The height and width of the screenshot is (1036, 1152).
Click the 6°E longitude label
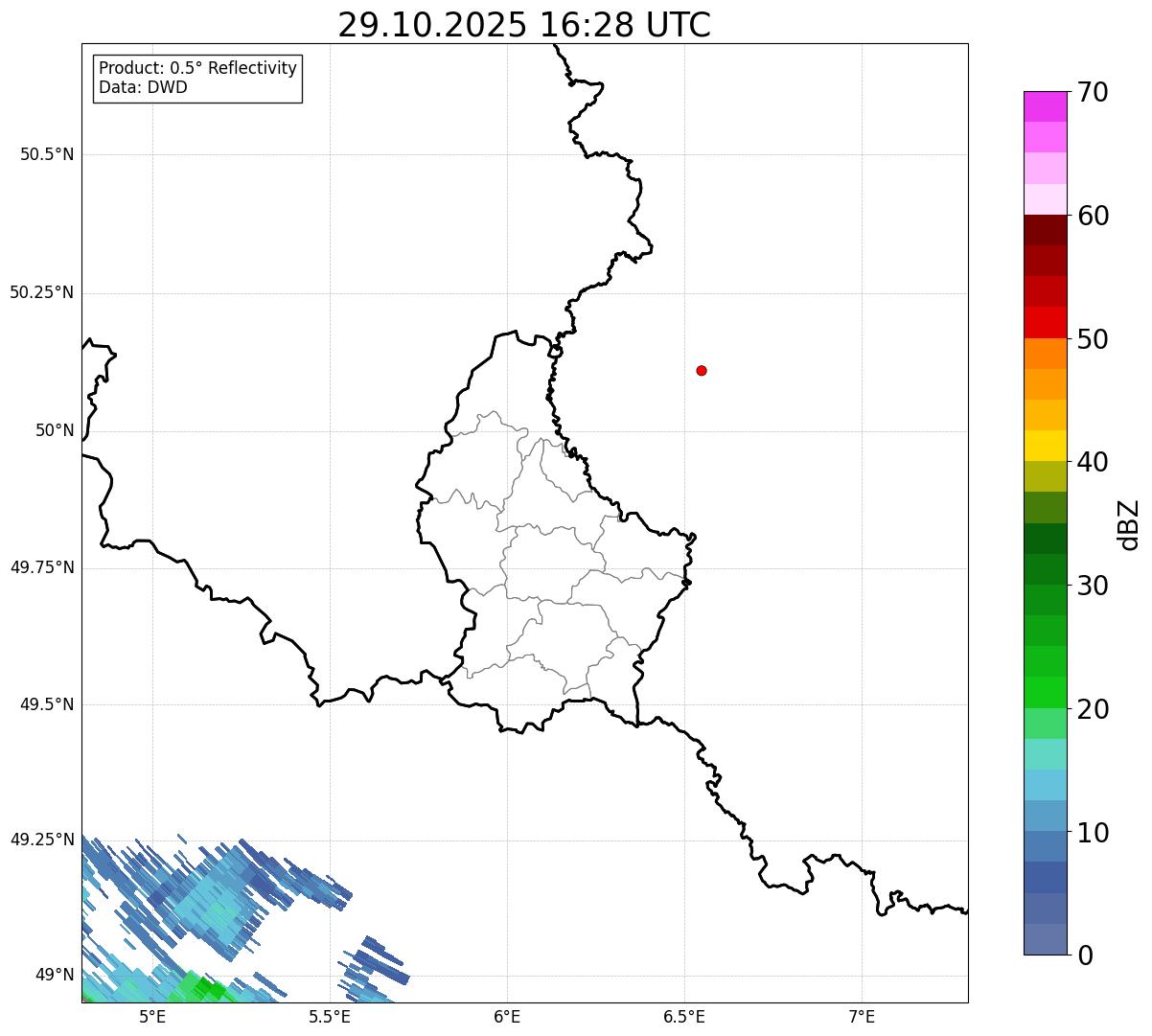(x=507, y=1017)
